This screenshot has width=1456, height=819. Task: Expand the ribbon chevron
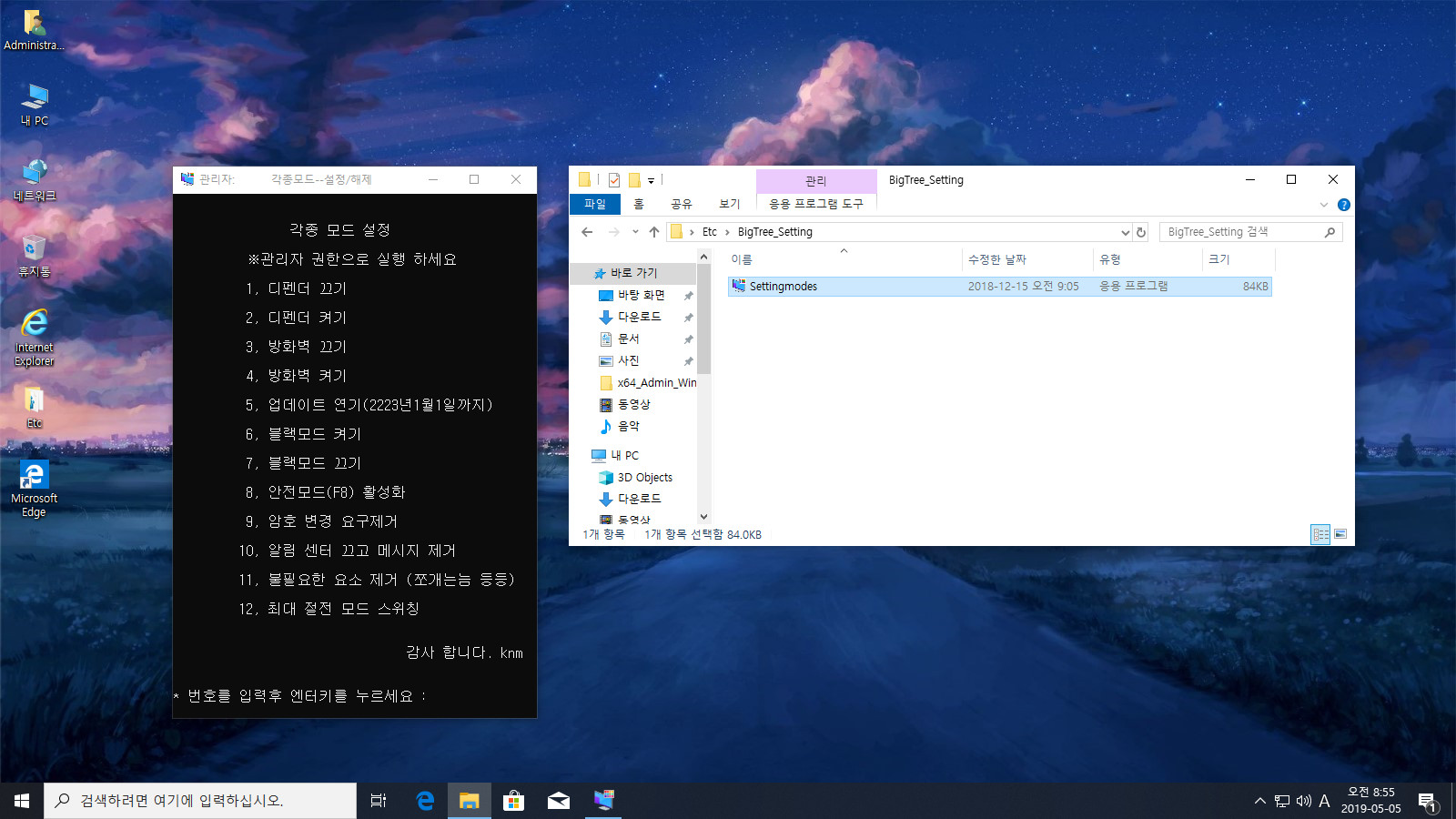point(1324,205)
